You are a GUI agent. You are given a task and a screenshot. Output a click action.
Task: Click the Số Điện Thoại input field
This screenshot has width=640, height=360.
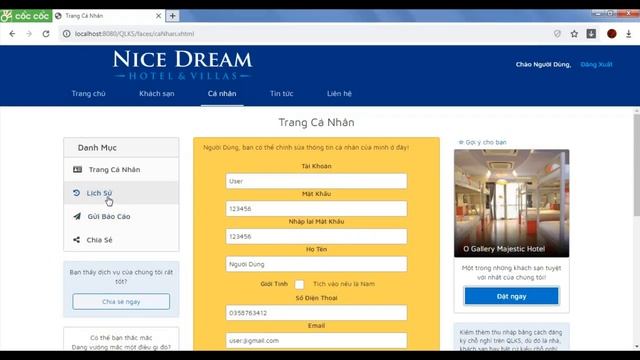tap(316, 313)
